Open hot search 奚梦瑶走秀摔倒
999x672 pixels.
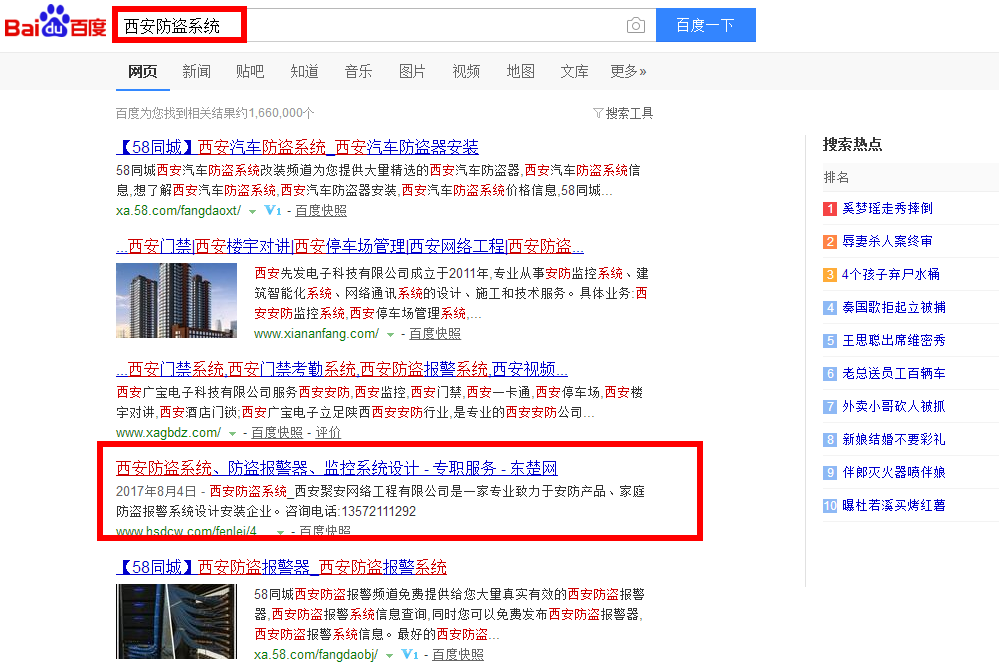(887, 208)
